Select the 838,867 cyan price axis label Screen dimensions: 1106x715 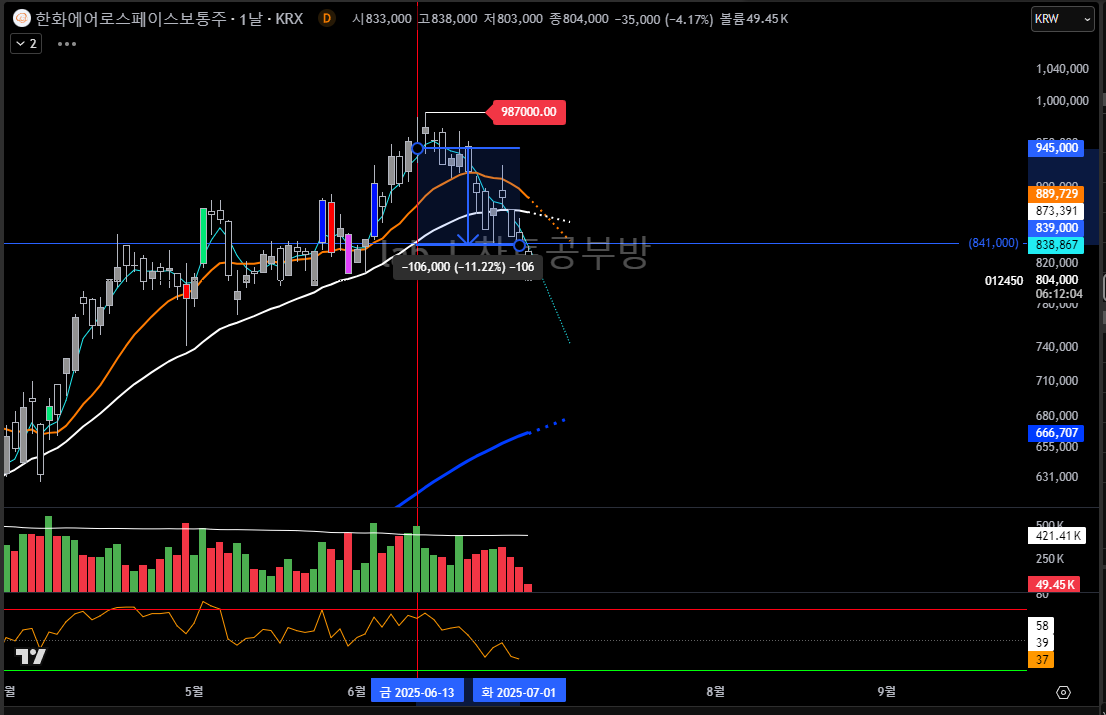(x=1056, y=244)
